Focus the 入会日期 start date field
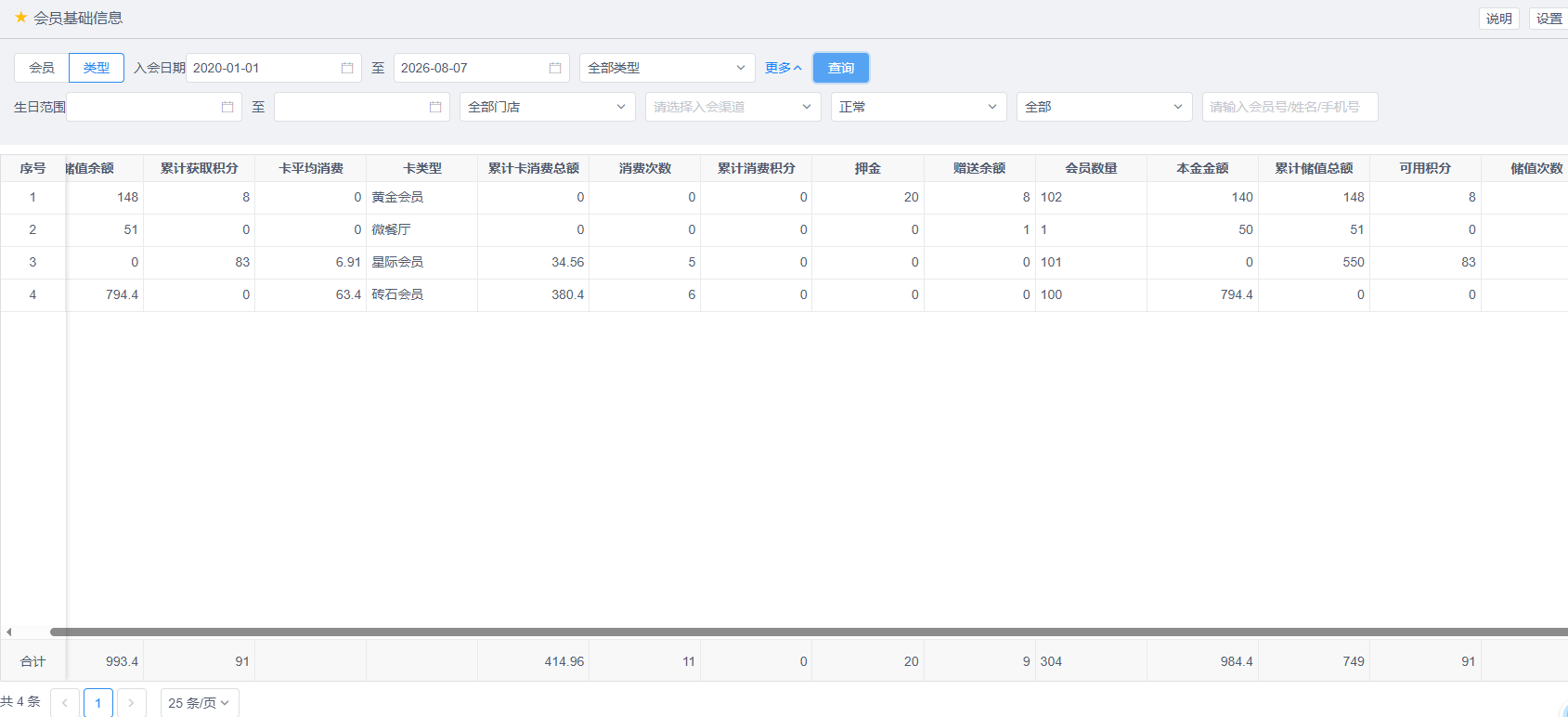The width and height of the screenshot is (1568, 717). 274,68
